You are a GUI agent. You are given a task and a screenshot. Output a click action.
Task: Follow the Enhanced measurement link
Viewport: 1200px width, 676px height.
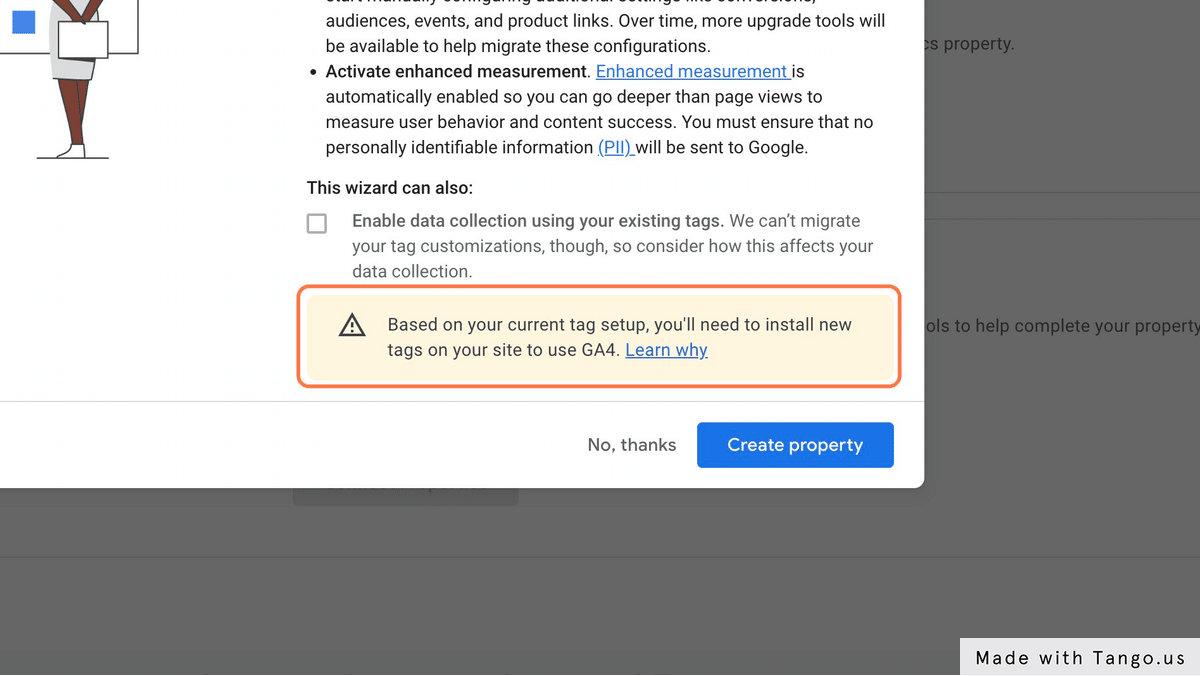coord(692,71)
